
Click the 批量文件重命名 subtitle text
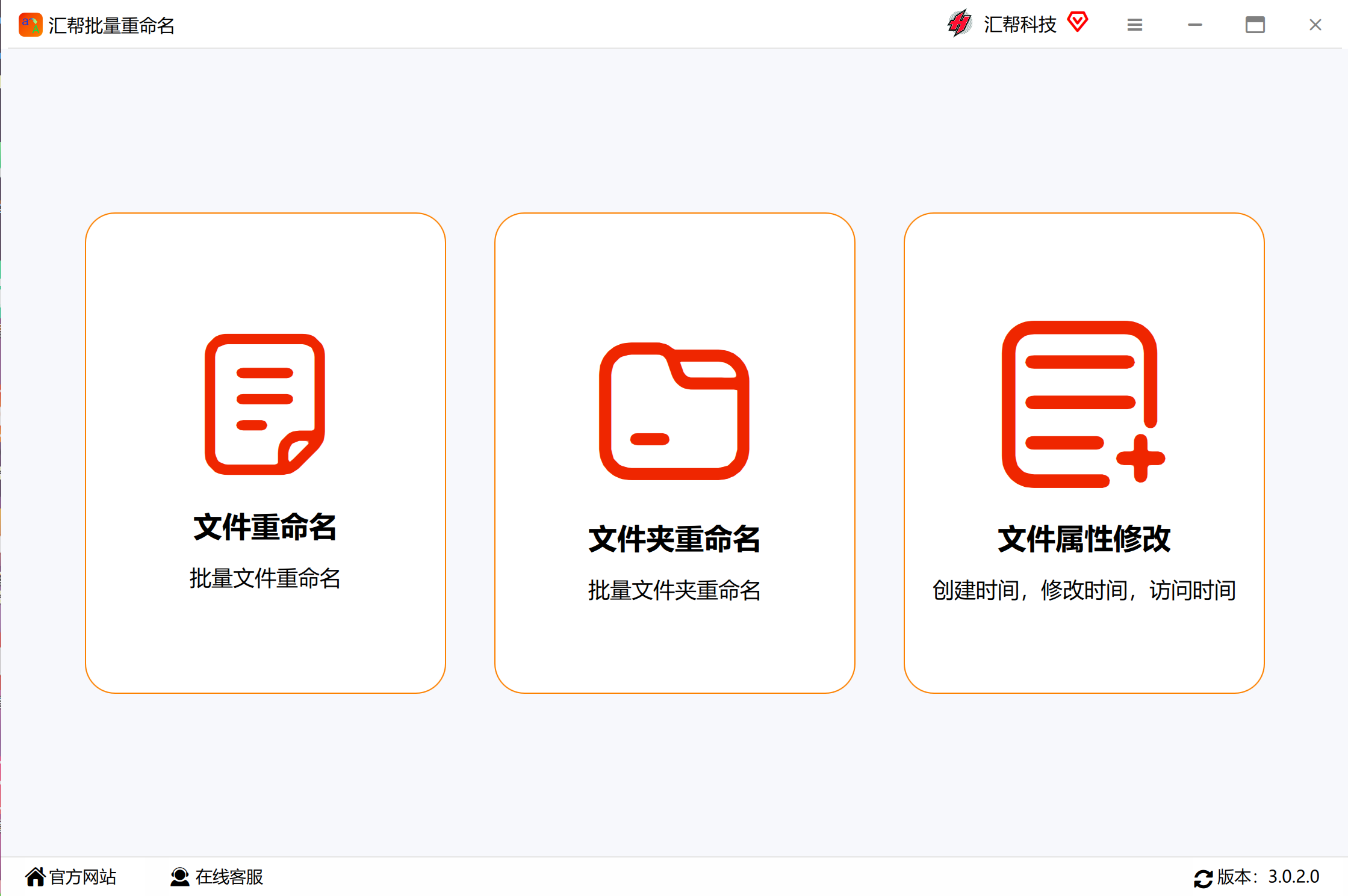click(265, 578)
